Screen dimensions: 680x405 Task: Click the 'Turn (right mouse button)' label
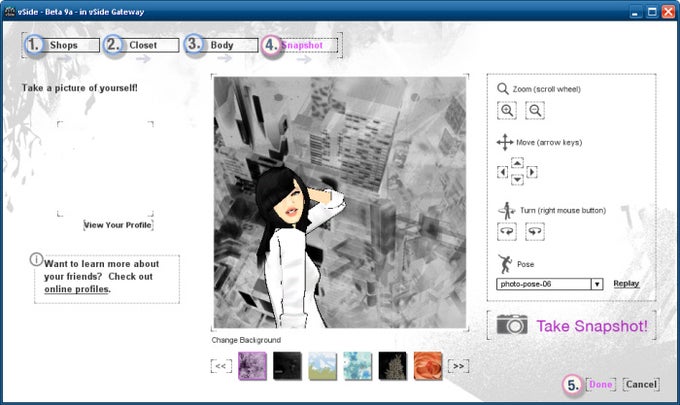click(x=563, y=210)
